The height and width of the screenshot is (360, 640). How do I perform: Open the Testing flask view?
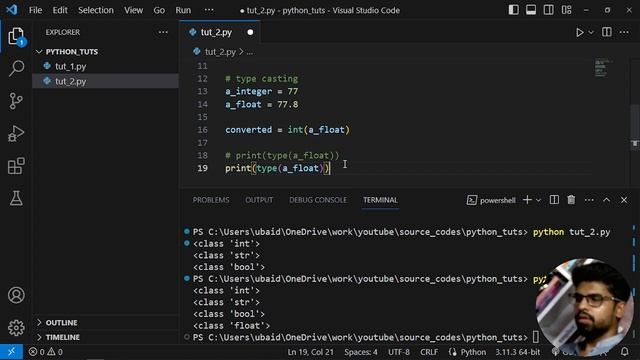16,198
